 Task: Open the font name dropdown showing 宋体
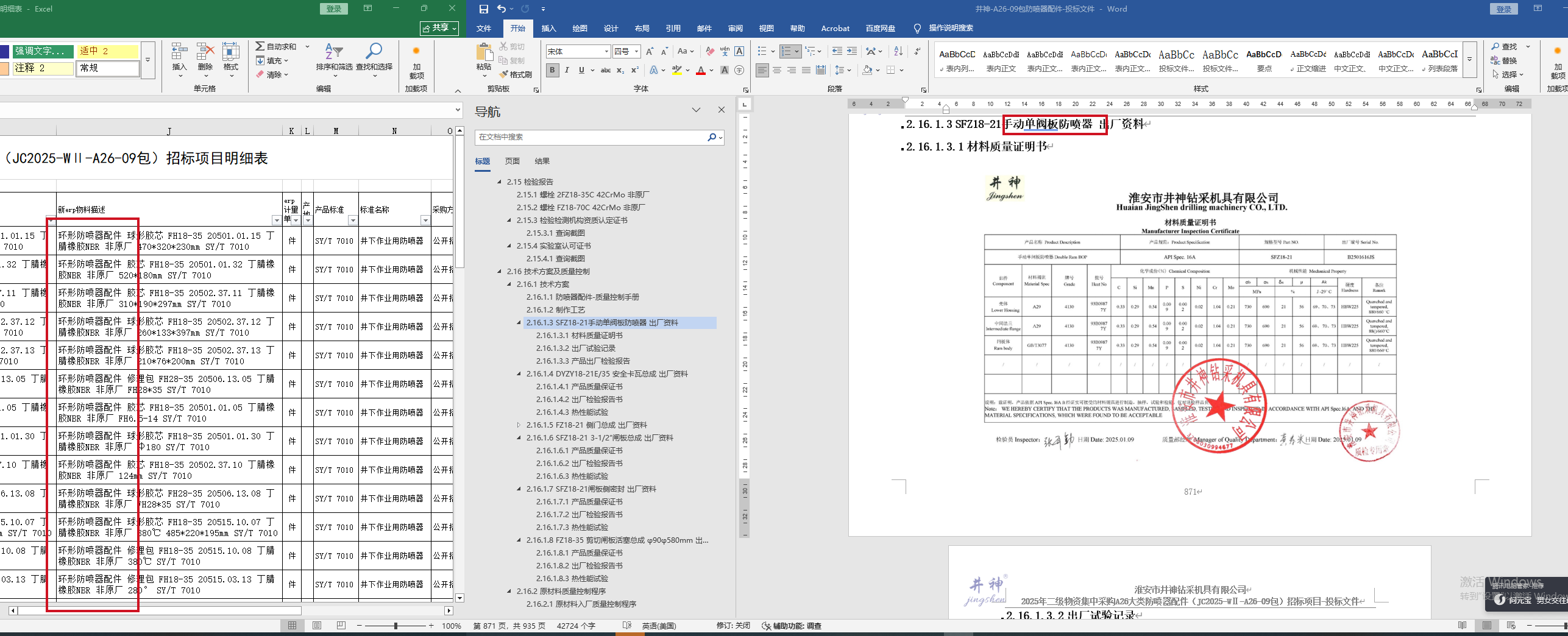[x=606, y=52]
